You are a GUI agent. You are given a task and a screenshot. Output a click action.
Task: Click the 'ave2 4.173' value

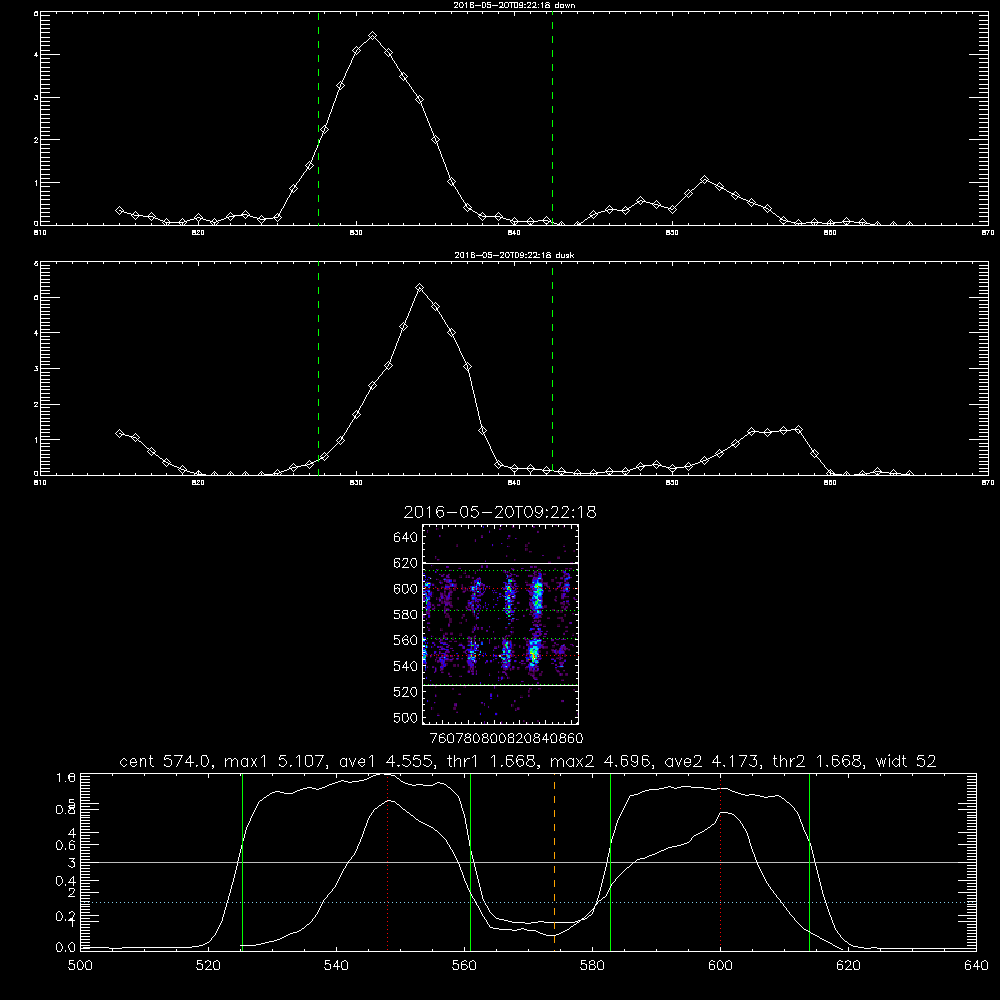point(712,761)
